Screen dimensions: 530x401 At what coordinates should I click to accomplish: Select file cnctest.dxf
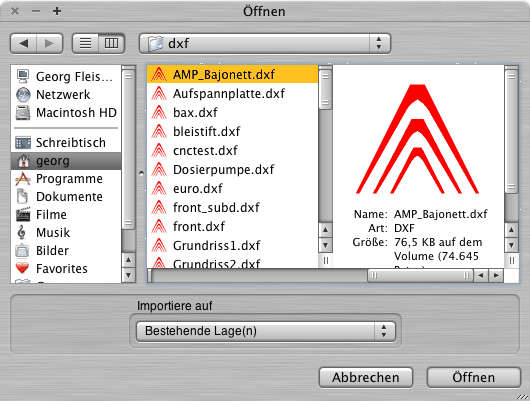pyautogui.click(x=233, y=150)
